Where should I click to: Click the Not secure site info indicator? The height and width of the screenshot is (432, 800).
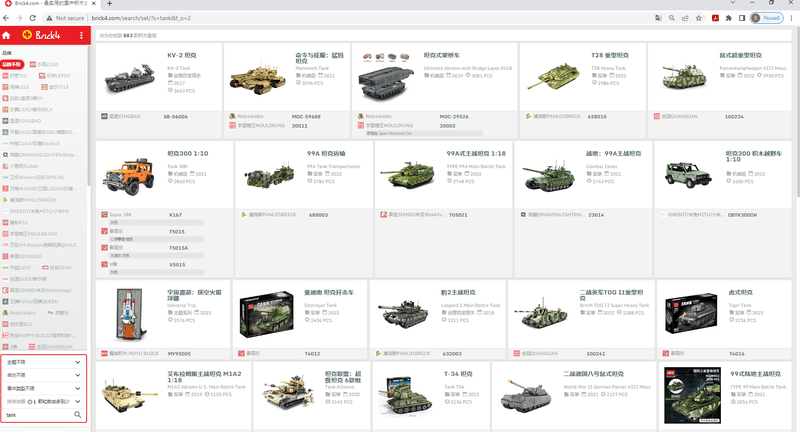pyautogui.click(x=65, y=18)
